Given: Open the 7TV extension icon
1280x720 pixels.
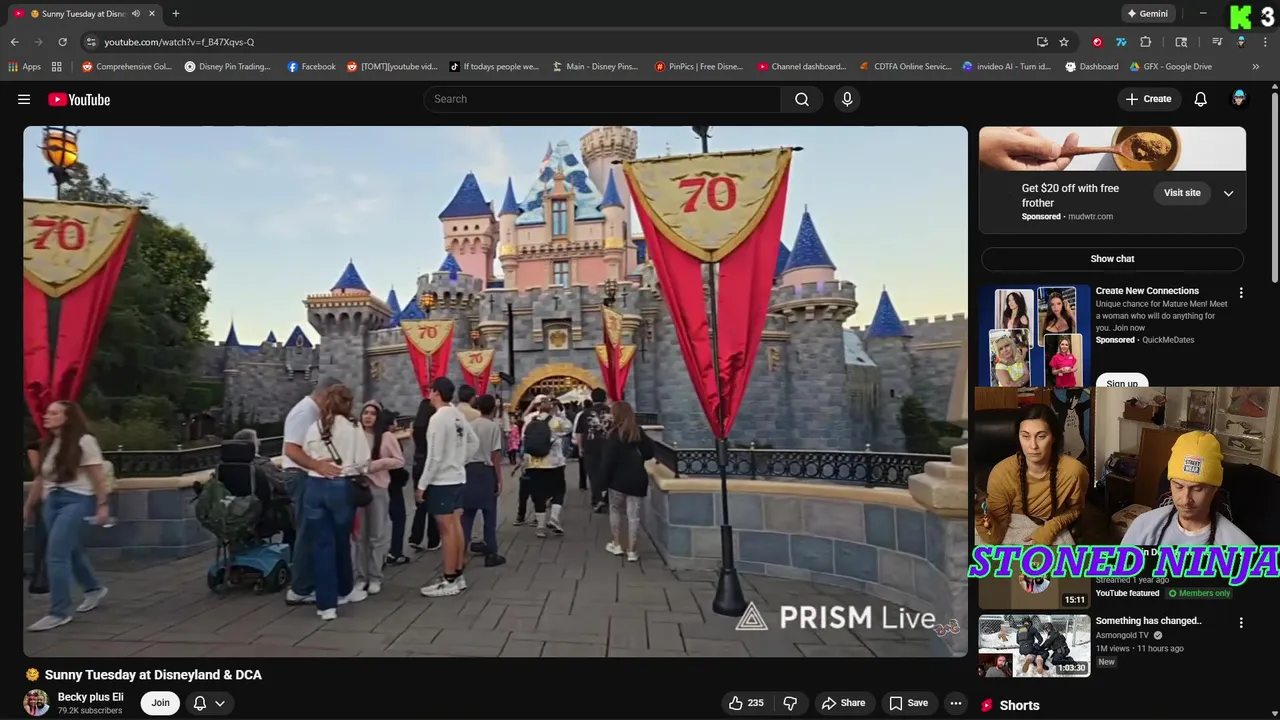Looking at the screenshot, I should (1121, 42).
